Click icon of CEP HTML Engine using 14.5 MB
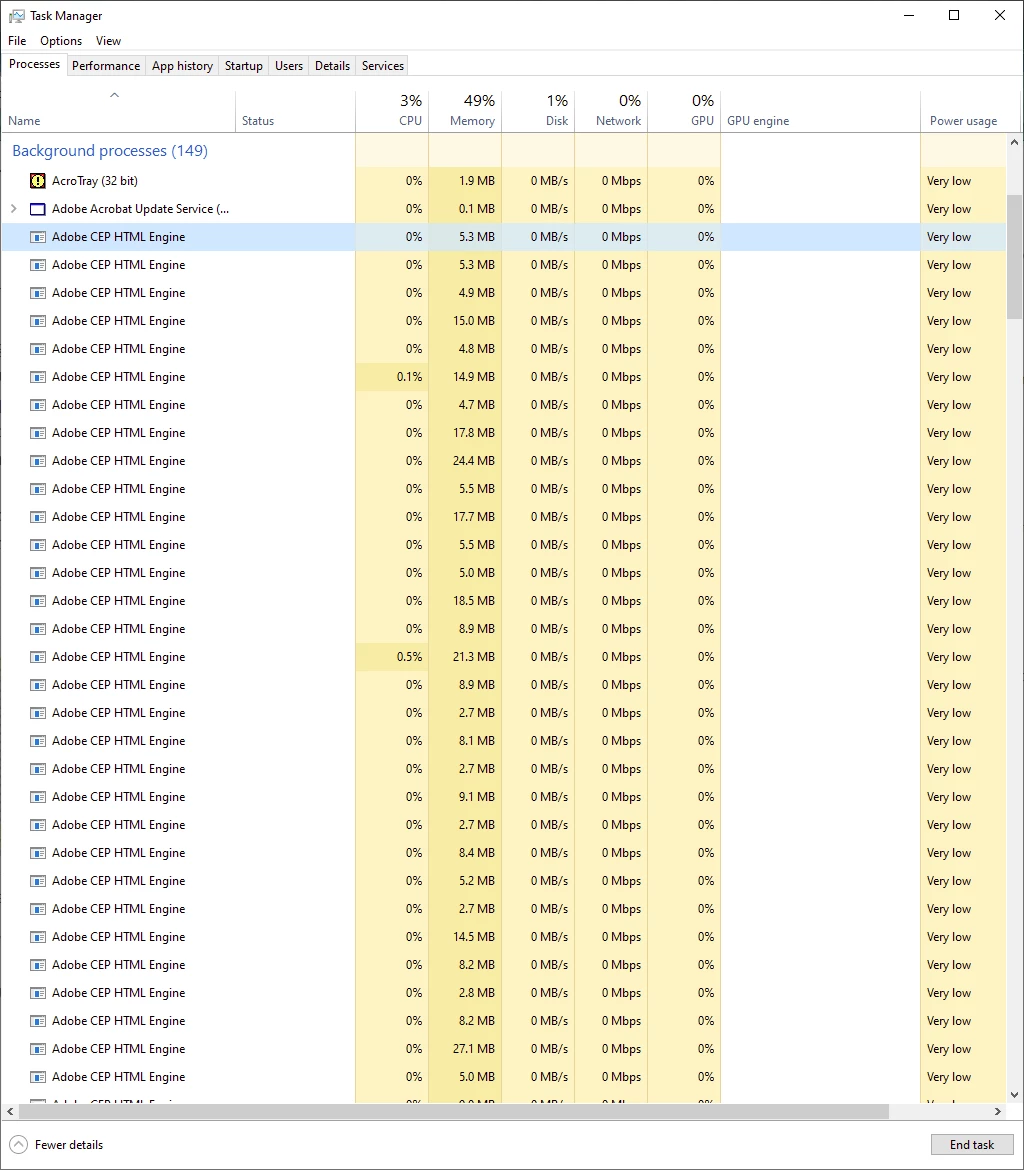The image size is (1024, 1170). click(x=37, y=937)
